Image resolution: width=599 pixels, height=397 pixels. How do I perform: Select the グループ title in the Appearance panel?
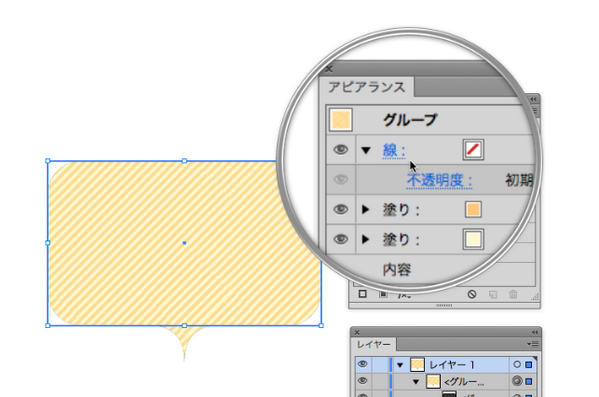coord(410,120)
